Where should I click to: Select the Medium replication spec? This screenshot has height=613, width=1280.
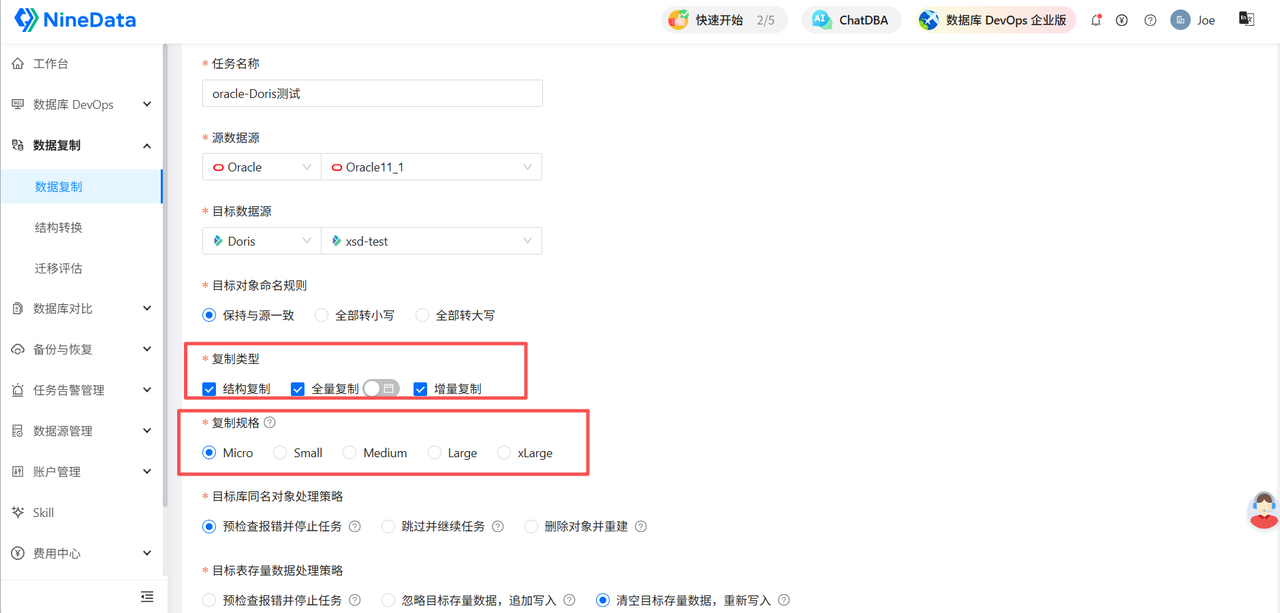(x=349, y=453)
